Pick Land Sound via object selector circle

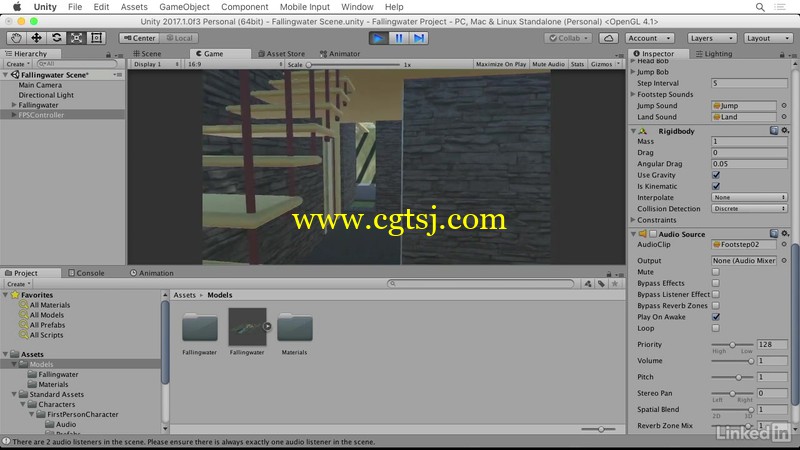click(x=784, y=117)
